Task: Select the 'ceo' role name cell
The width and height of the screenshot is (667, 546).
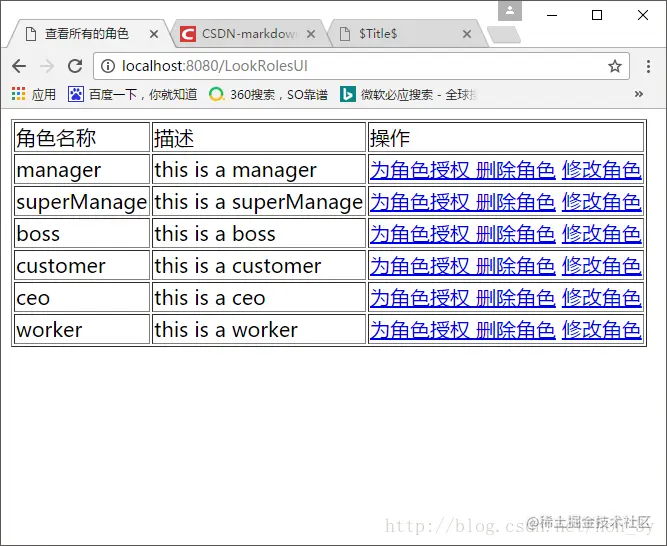Action: point(82,297)
